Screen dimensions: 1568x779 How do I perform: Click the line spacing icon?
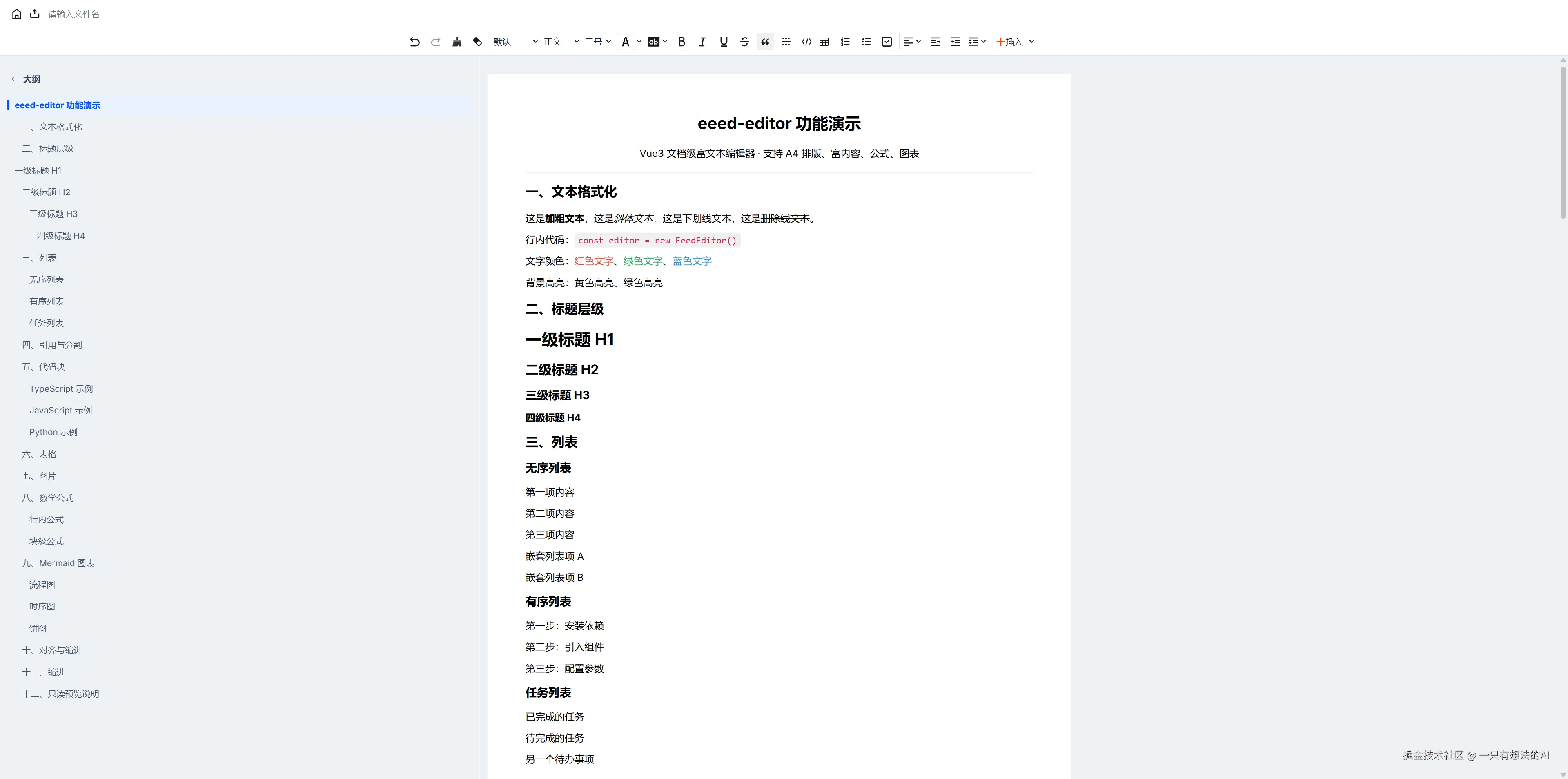click(973, 41)
